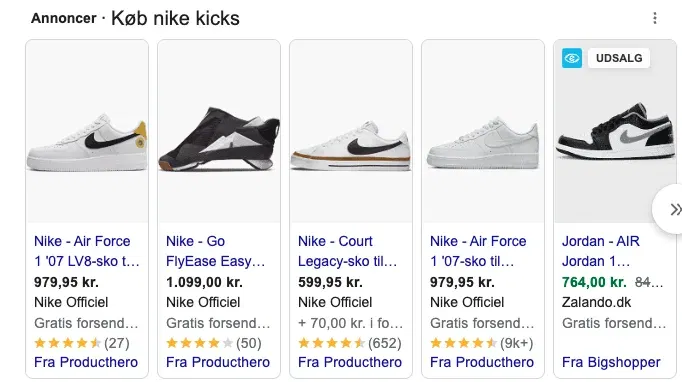Screen dimensions: 682x382
Task: Open the three-dot ad options menu
Action: click(655, 18)
